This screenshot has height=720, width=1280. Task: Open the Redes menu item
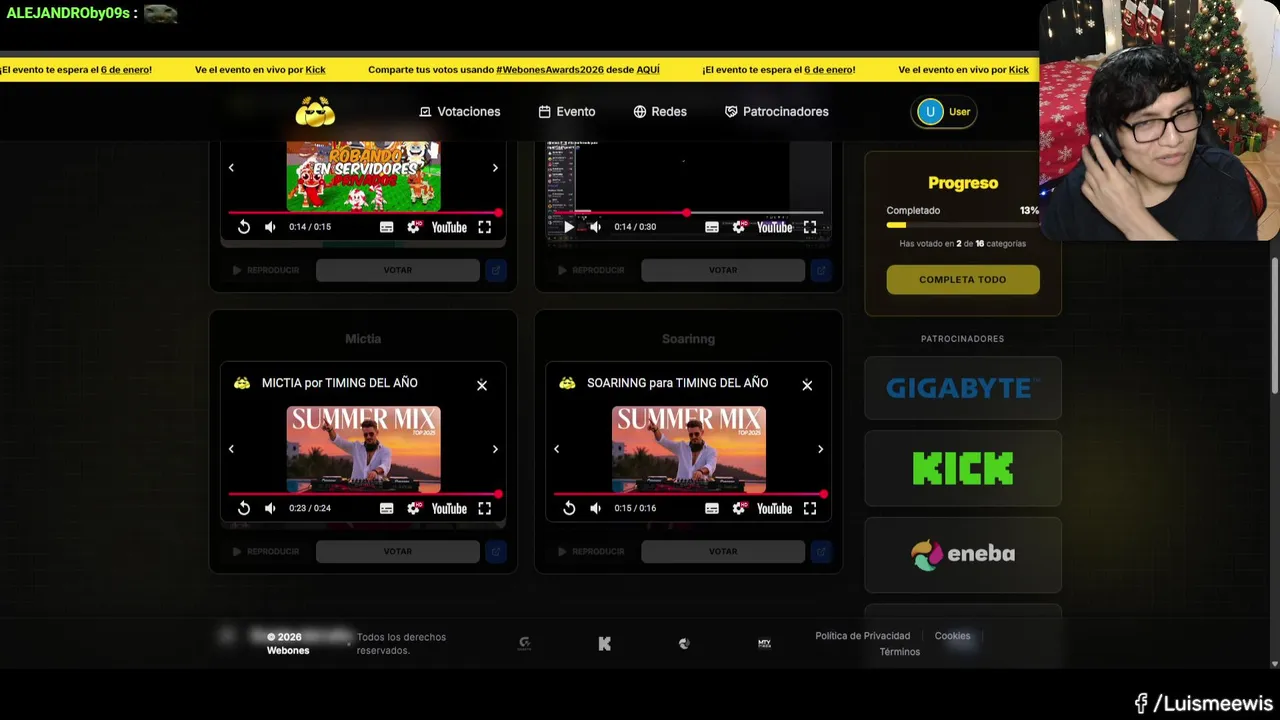point(660,112)
